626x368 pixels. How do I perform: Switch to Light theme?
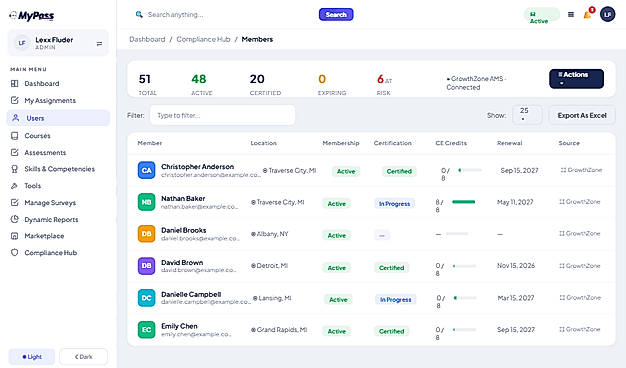[x=32, y=357]
